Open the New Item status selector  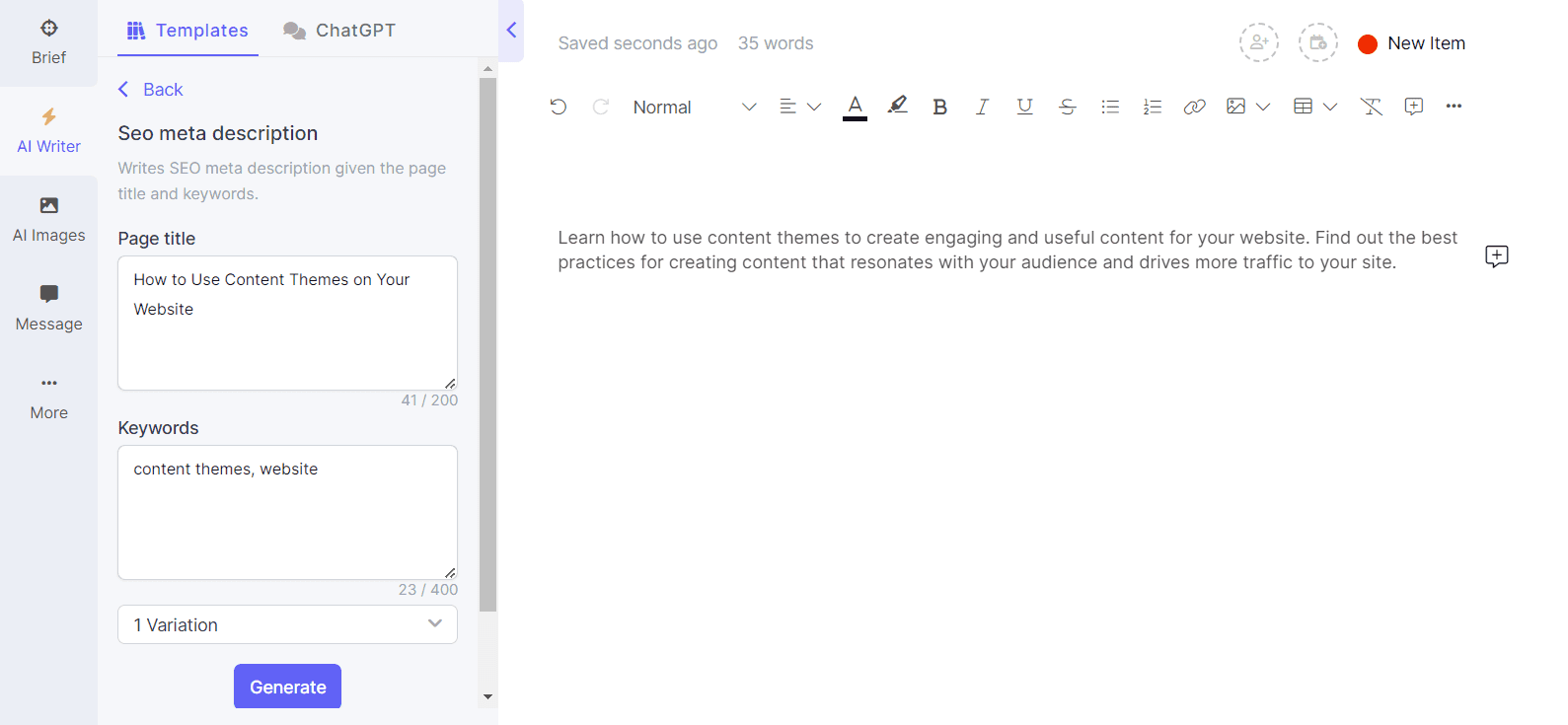(1411, 43)
